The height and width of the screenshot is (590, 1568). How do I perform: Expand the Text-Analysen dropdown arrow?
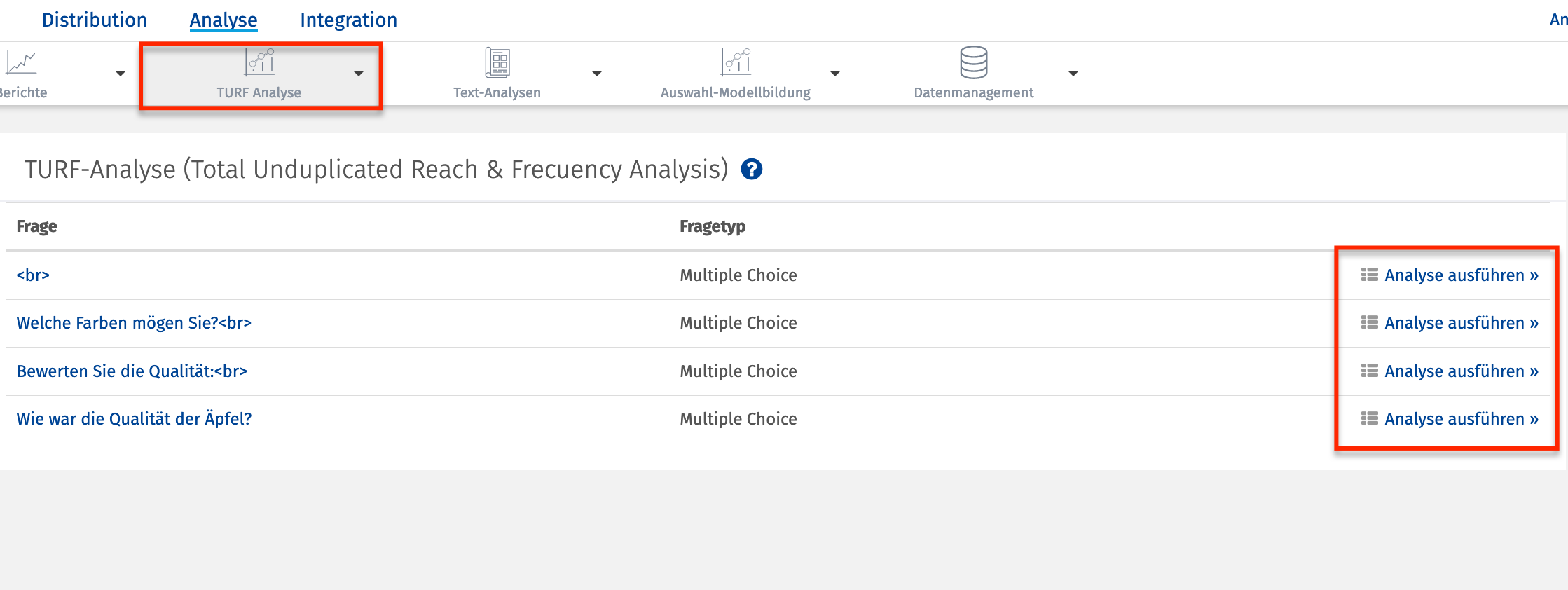point(597,73)
